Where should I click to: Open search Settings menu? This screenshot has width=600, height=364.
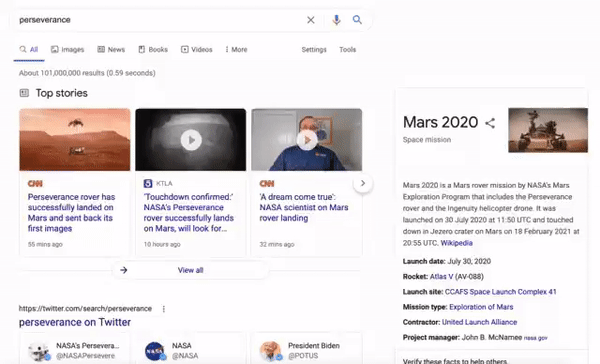[x=314, y=49]
